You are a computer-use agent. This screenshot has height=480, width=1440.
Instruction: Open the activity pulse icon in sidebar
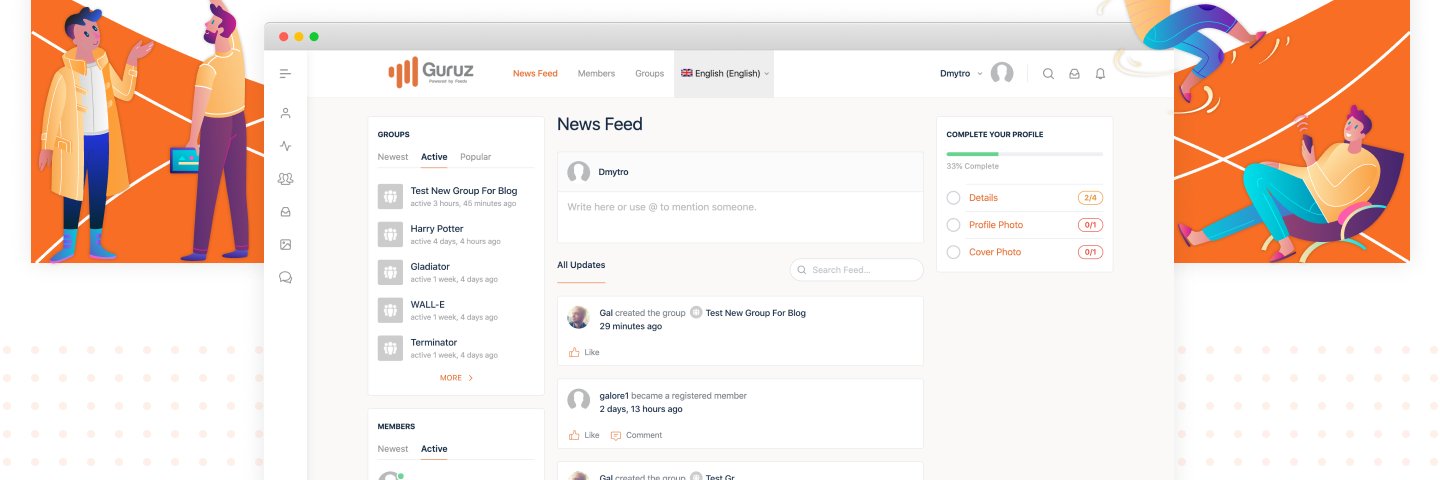coord(285,146)
